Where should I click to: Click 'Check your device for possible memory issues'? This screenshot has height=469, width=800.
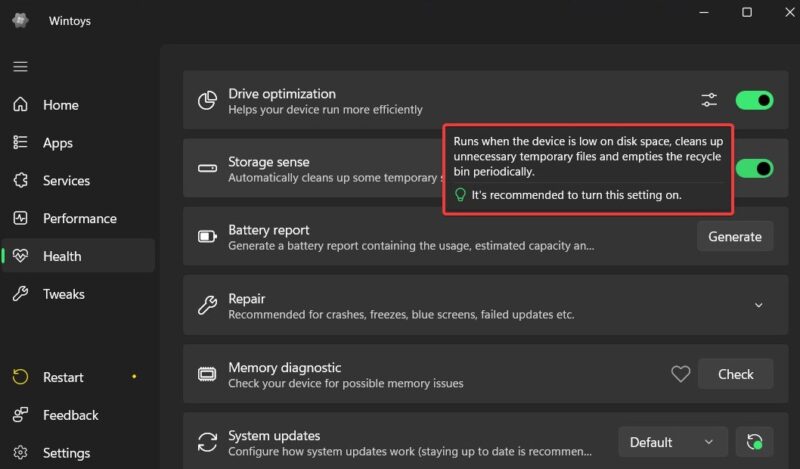click(x=345, y=383)
